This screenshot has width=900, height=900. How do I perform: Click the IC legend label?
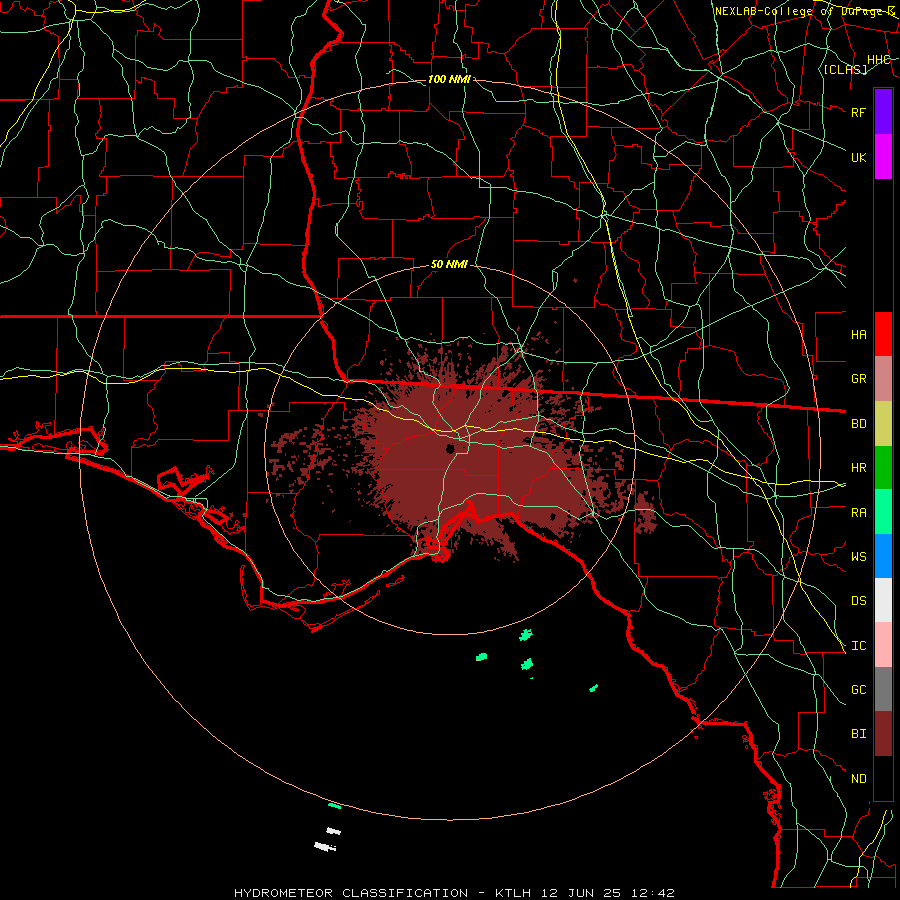[858, 646]
